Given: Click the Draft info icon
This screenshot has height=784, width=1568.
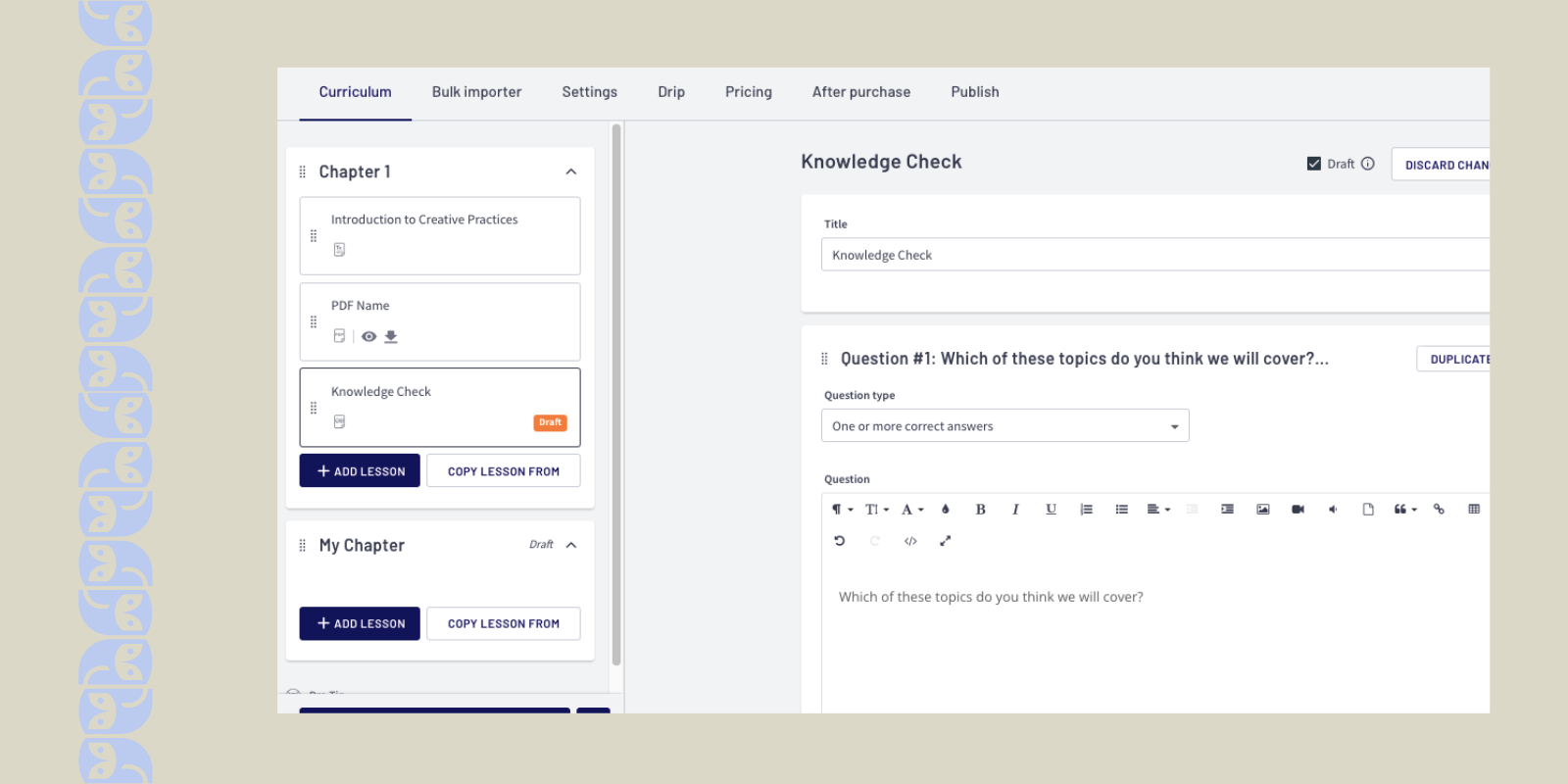Looking at the screenshot, I should [1368, 164].
